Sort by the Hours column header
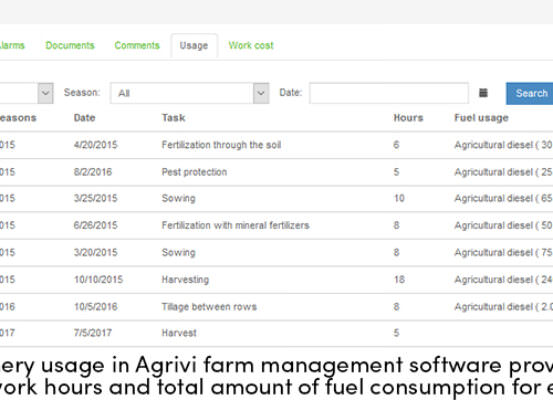The width and height of the screenshot is (553, 400). pyautogui.click(x=408, y=118)
